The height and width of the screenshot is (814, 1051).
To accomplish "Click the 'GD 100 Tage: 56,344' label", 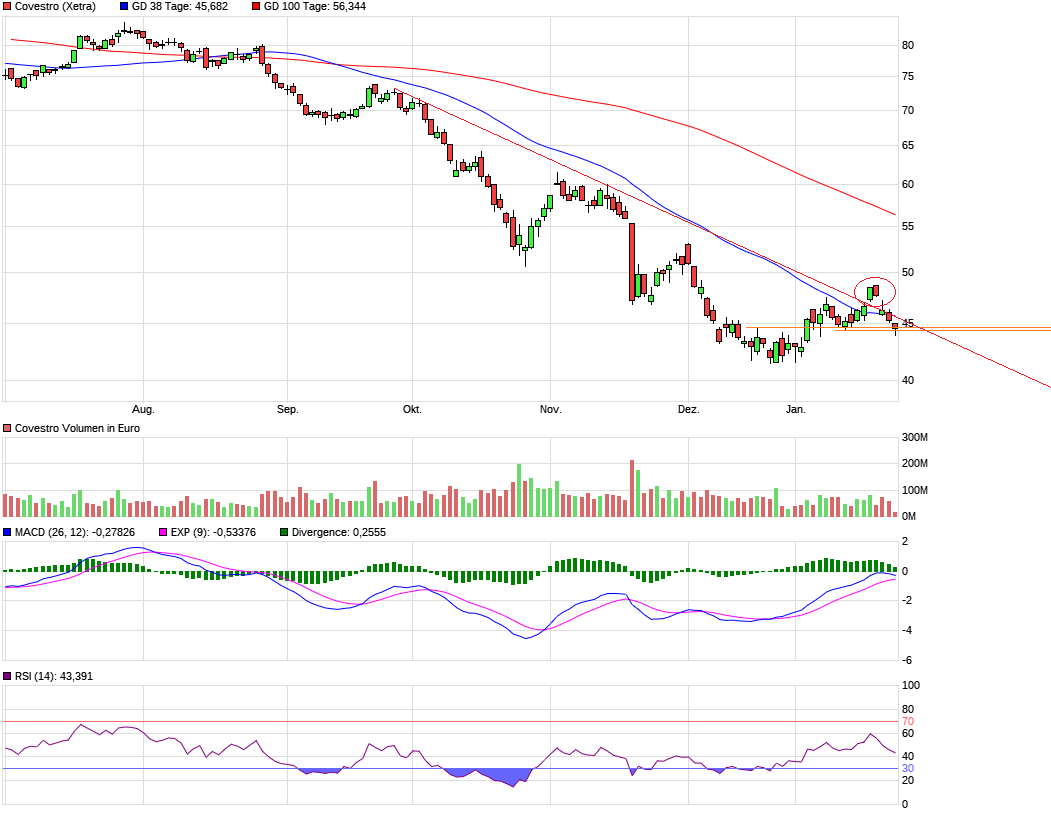I will pyautogui.click(x=315, y=7).
